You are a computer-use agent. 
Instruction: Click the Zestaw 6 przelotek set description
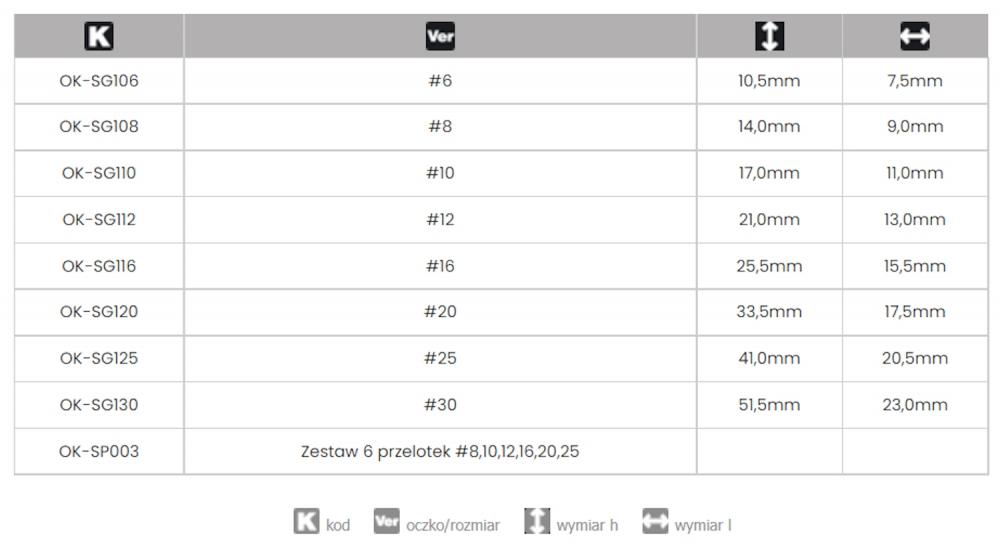pyautogui.click(x=440, y=451)
